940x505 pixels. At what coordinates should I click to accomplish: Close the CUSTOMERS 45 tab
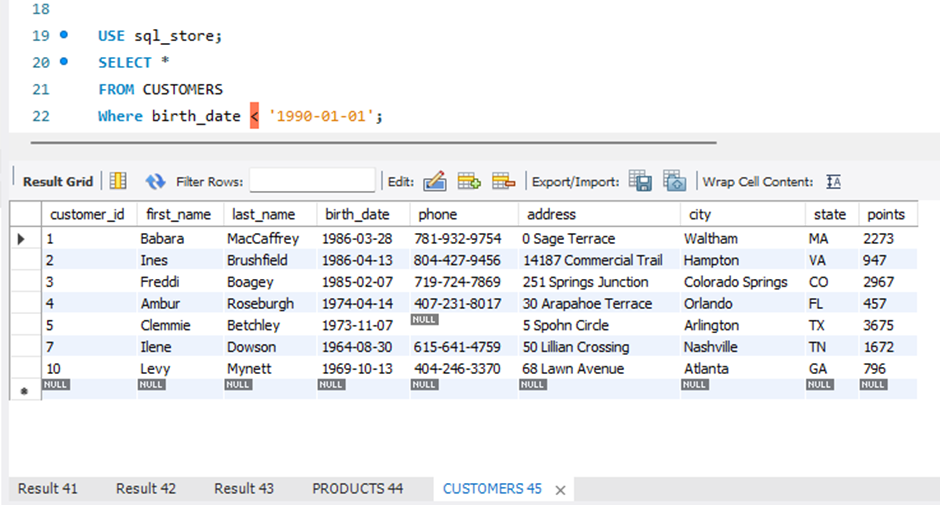561,490
